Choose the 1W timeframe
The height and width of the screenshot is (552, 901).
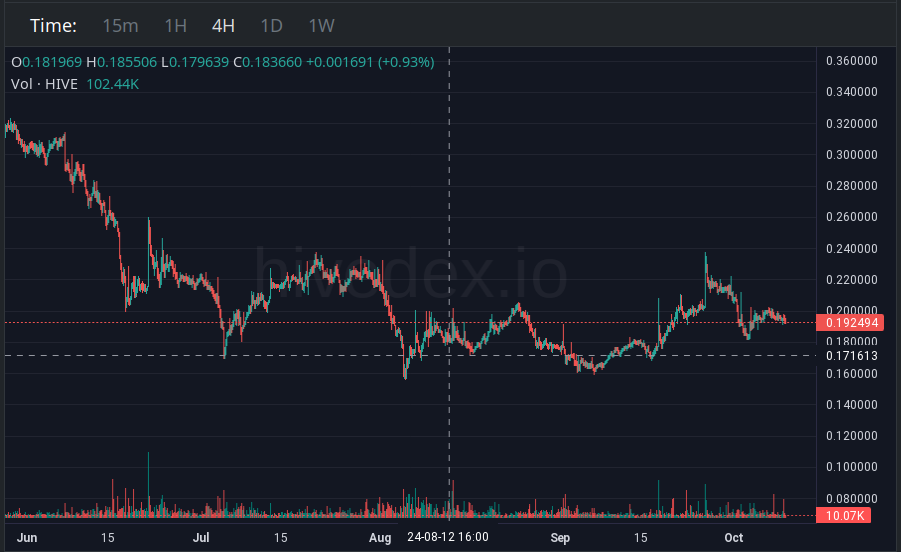321,26
